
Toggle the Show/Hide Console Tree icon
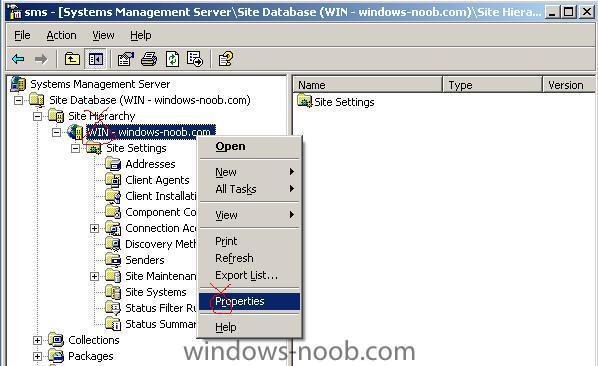pyautogui.click(x=95, y=59)
